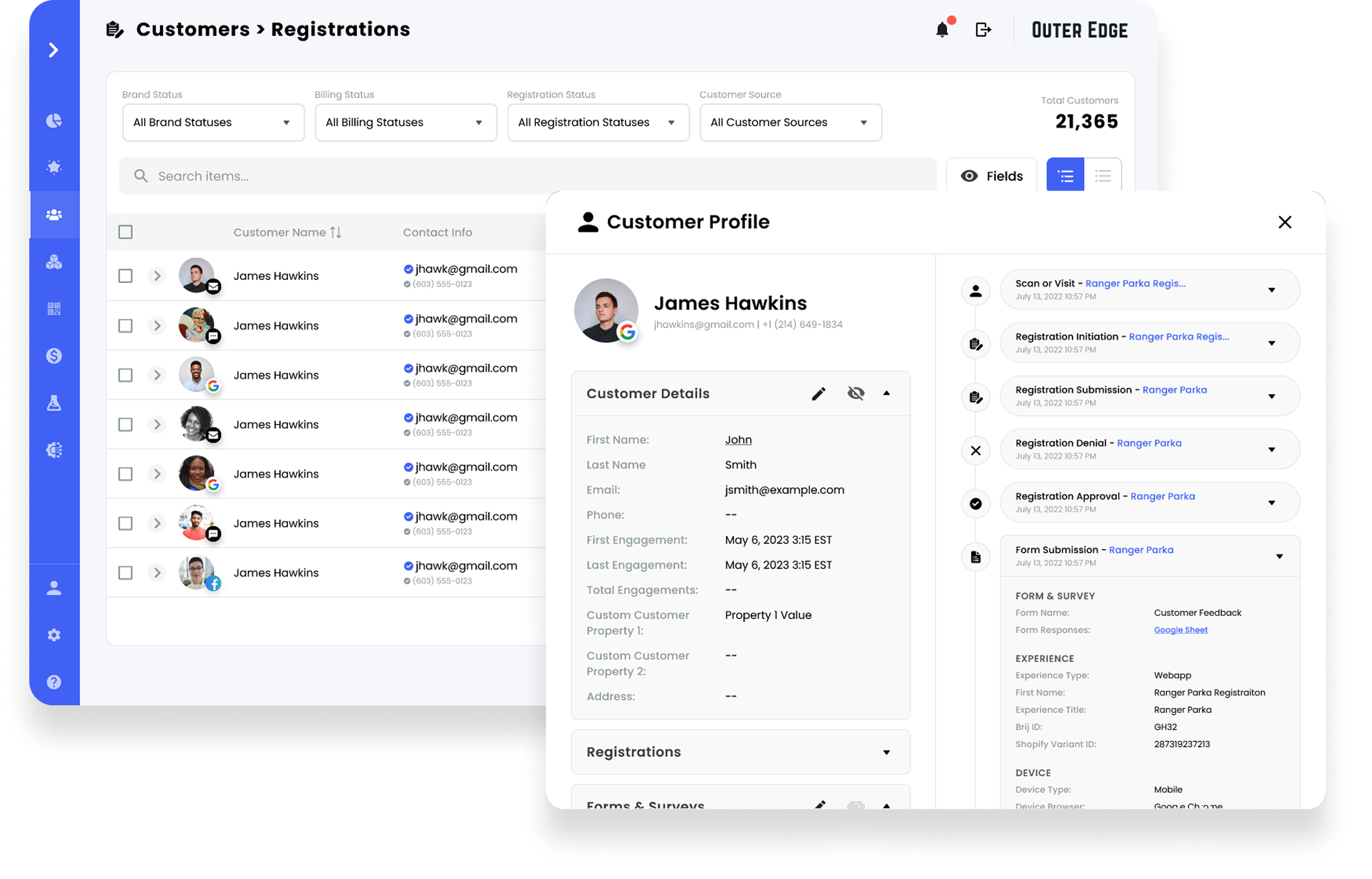Expand the sidebar with the top arrow
The height and width of the screenshot is (879, 1372).
click(54, 50)
